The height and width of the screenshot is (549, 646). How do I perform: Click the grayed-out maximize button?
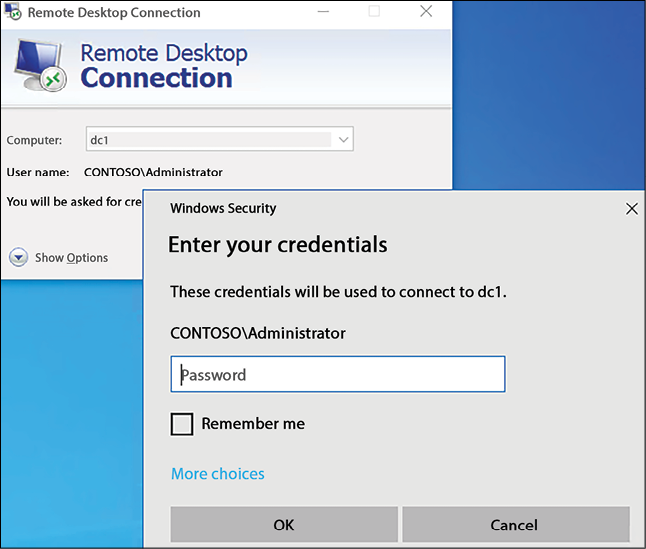pyautogui.click(x=374, y=11)
